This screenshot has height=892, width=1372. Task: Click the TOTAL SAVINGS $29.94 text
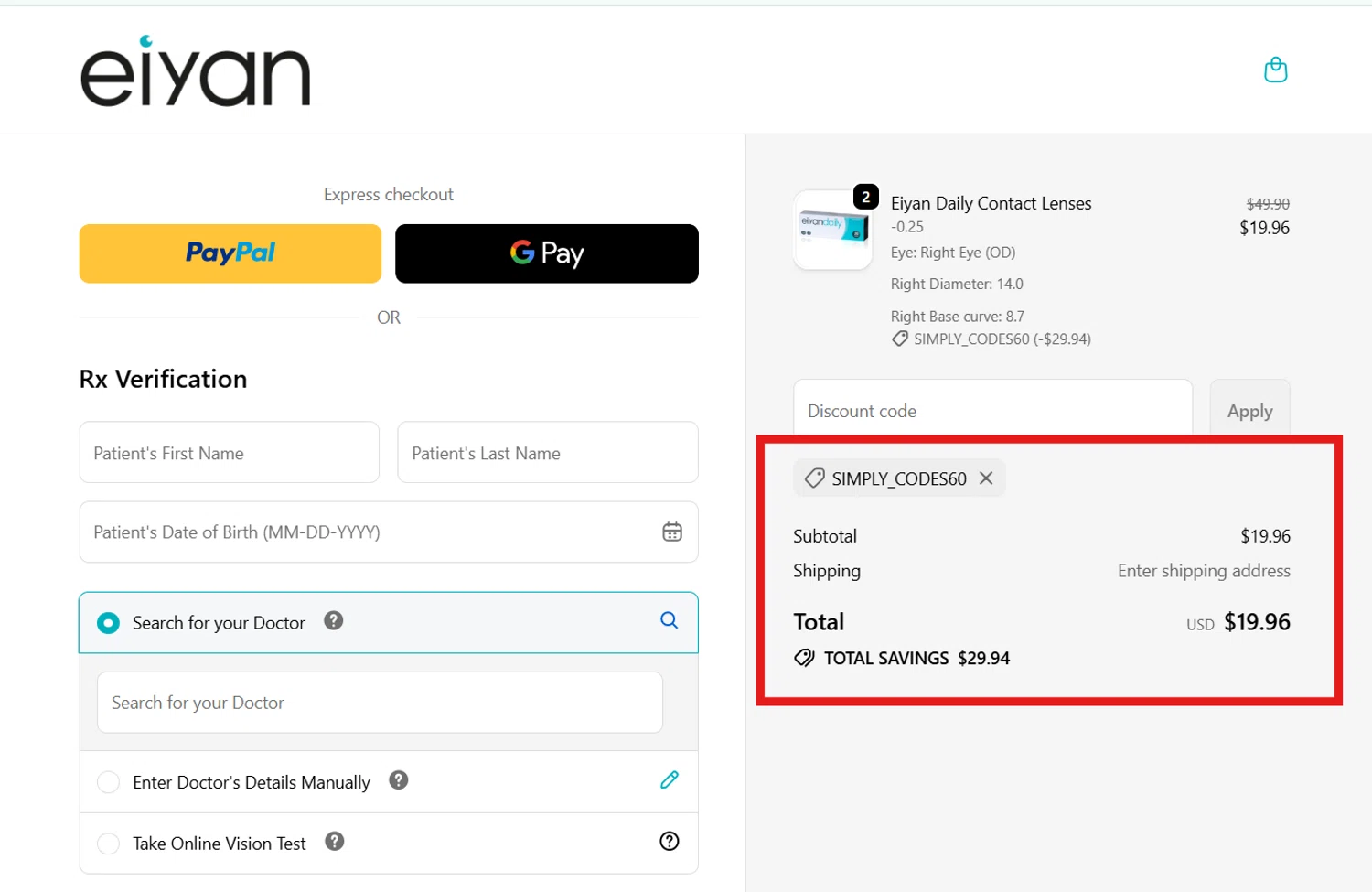917,658
